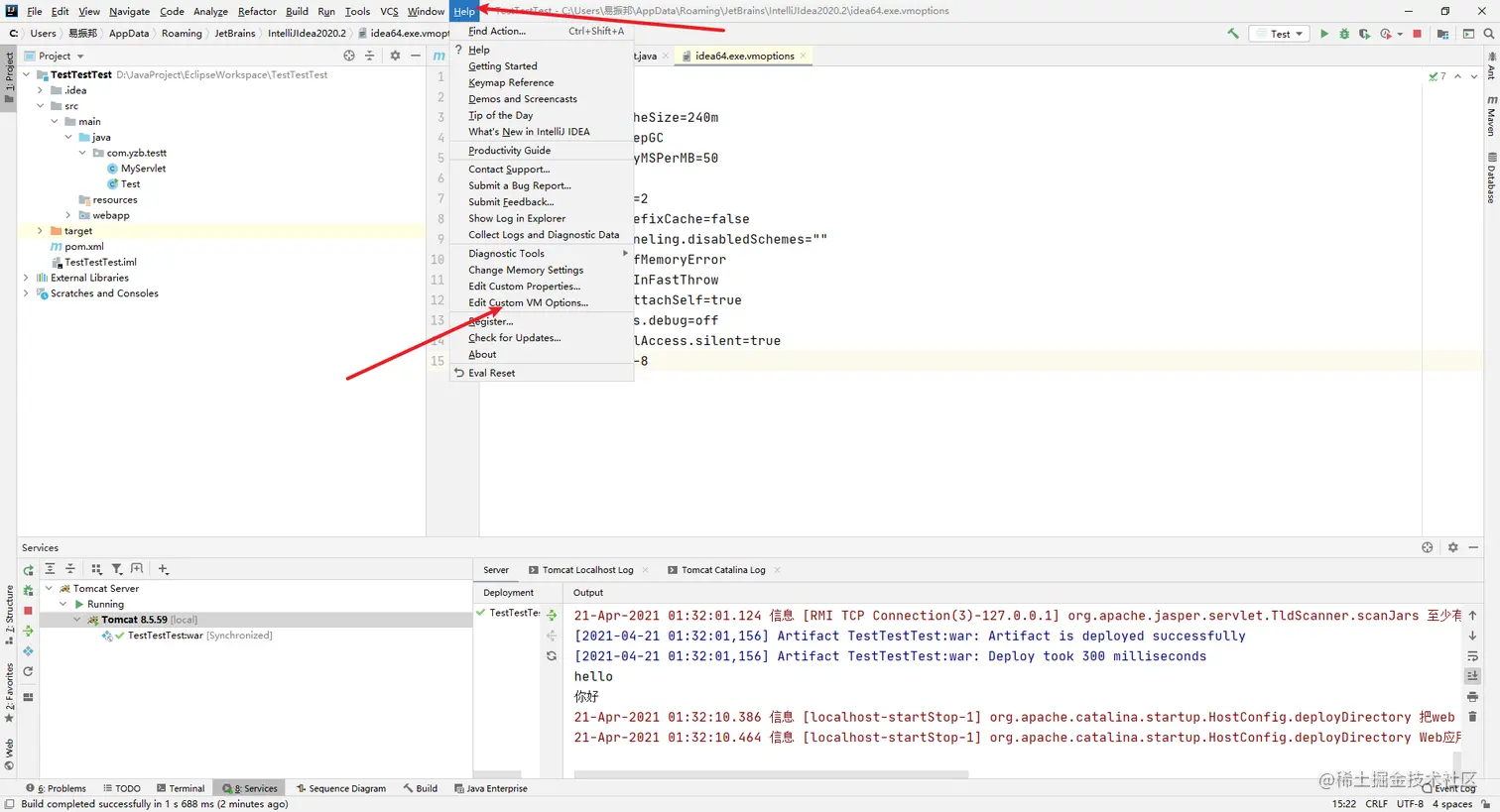Open the Diagnostic Tools submenu
The height and width of the screenshot is (812, 1500).
(x=542, y=254)
